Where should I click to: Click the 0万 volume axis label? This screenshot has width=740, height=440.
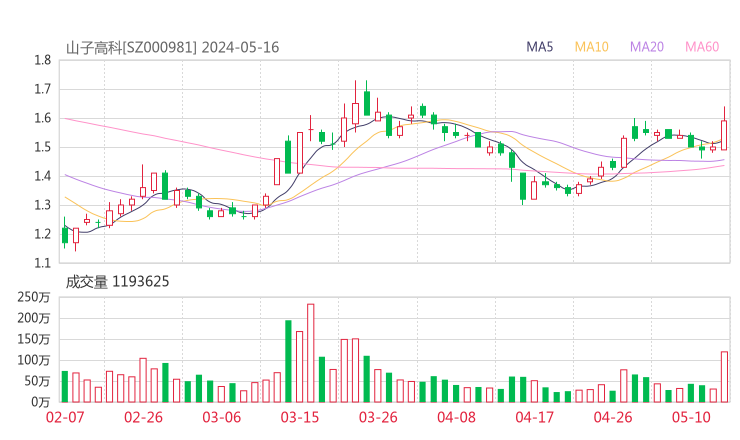click(x=41, y=402)
